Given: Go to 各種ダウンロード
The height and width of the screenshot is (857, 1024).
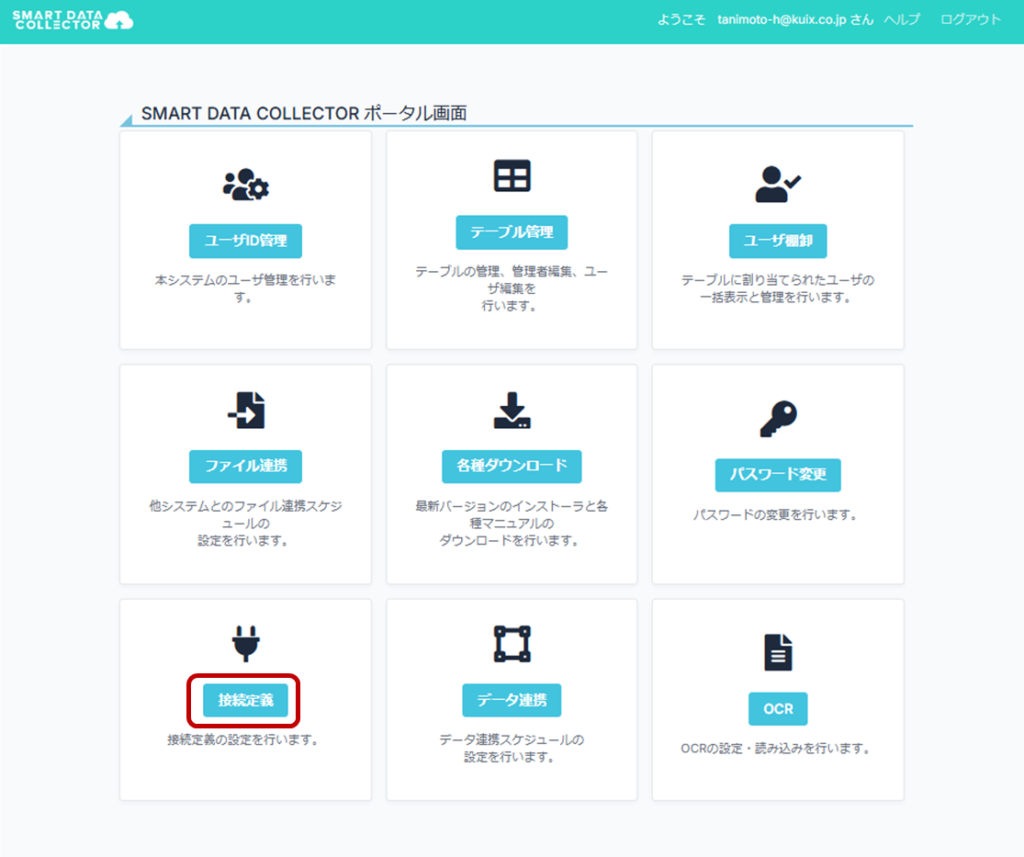Looking at the screenshot, I should [x=512, y=466].
